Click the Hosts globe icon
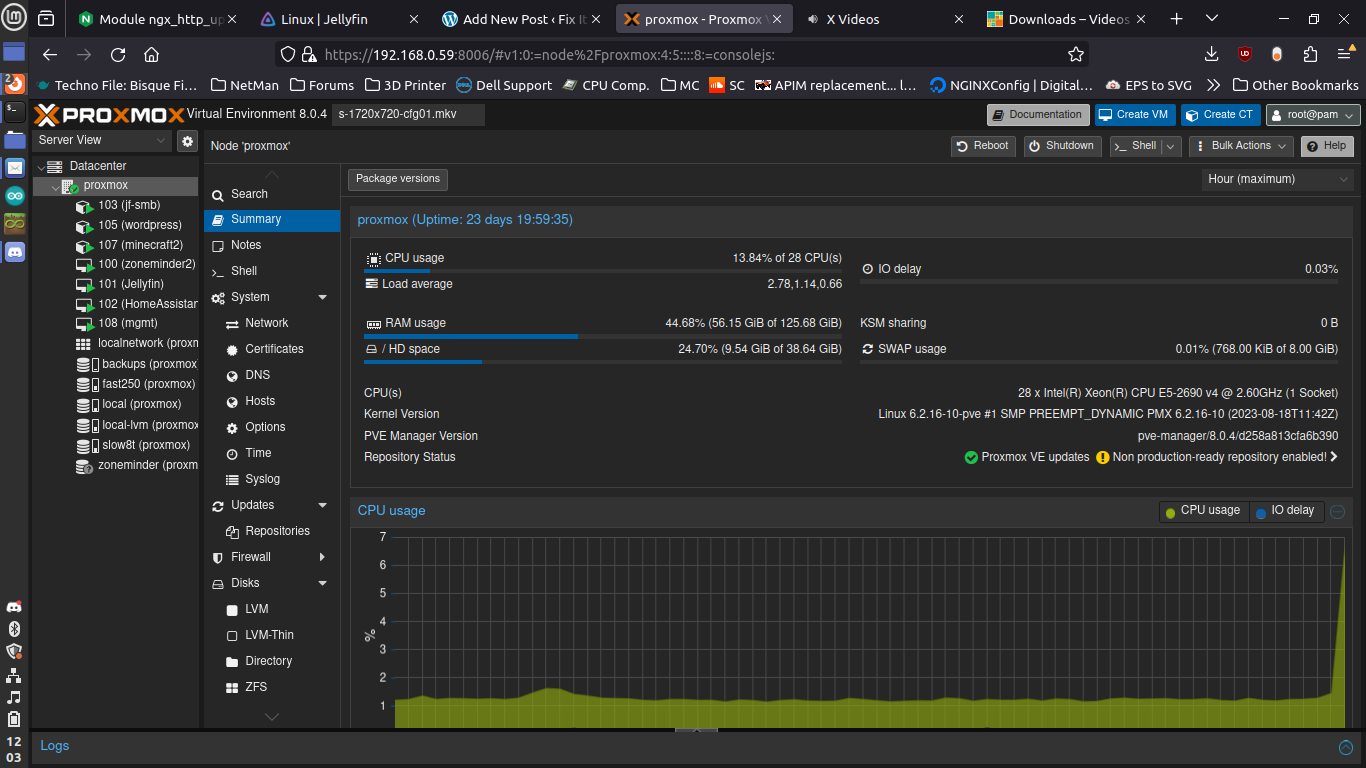The image size is (1366, 768). pyautogui.click(x=232, y=401)
